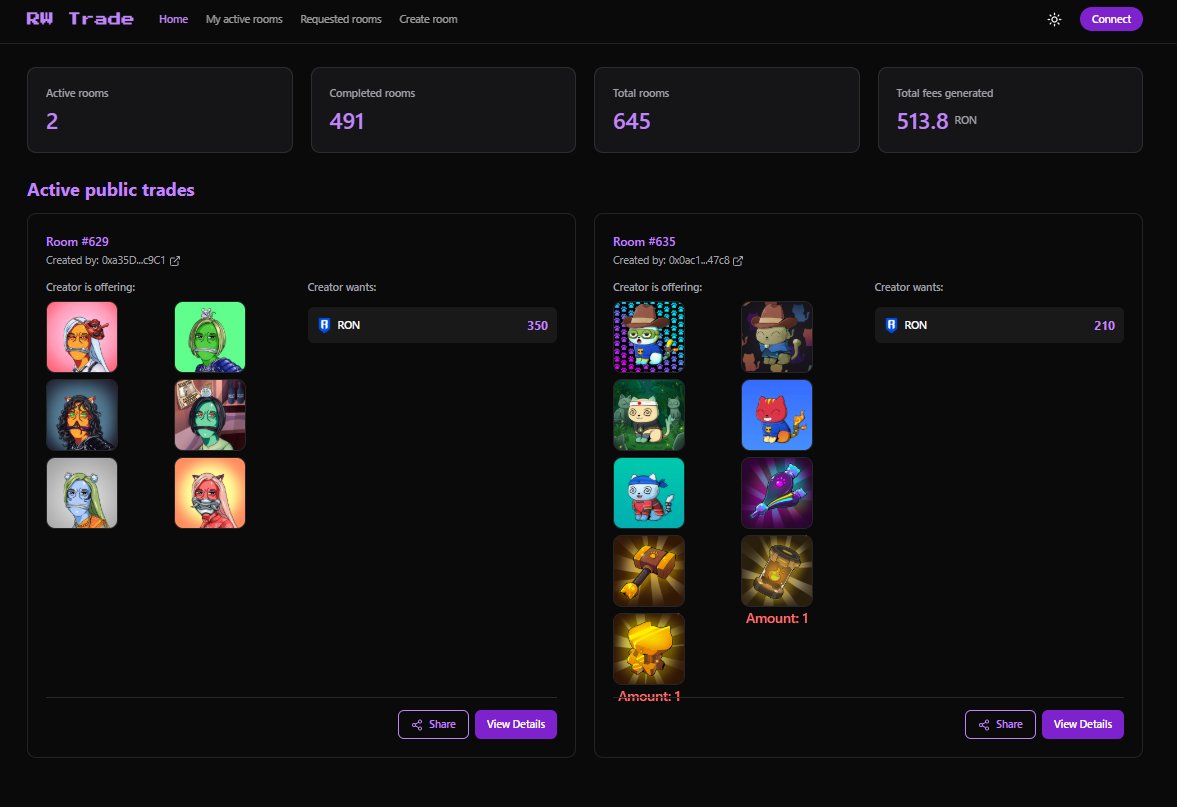Screen dimensions: 1177x807
Task: Open external link icon beside 0x0ac1...47c8
Action: pos(738,261)
